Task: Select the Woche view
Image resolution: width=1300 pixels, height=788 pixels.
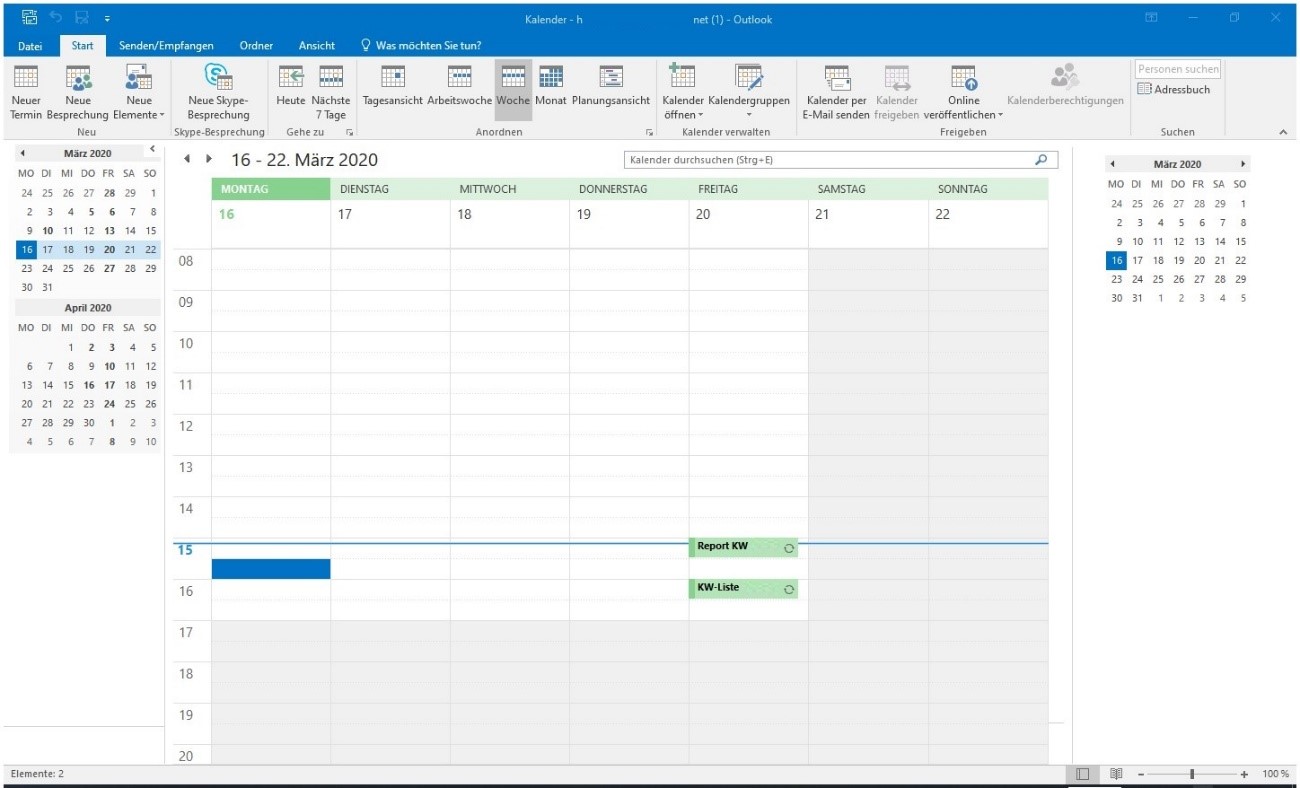Action: 513,92
